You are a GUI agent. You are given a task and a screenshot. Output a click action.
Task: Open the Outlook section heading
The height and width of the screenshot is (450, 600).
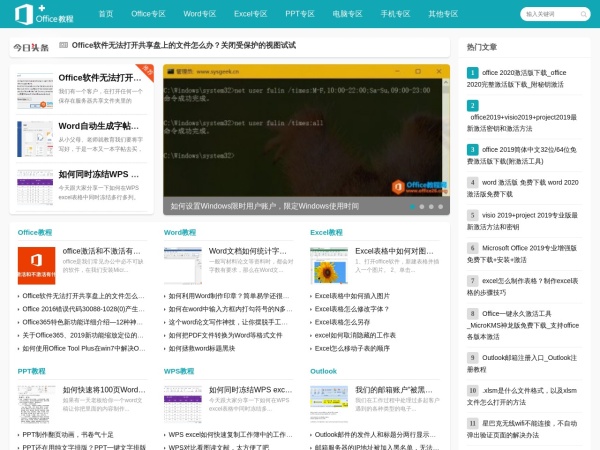(x=323, y=371)
